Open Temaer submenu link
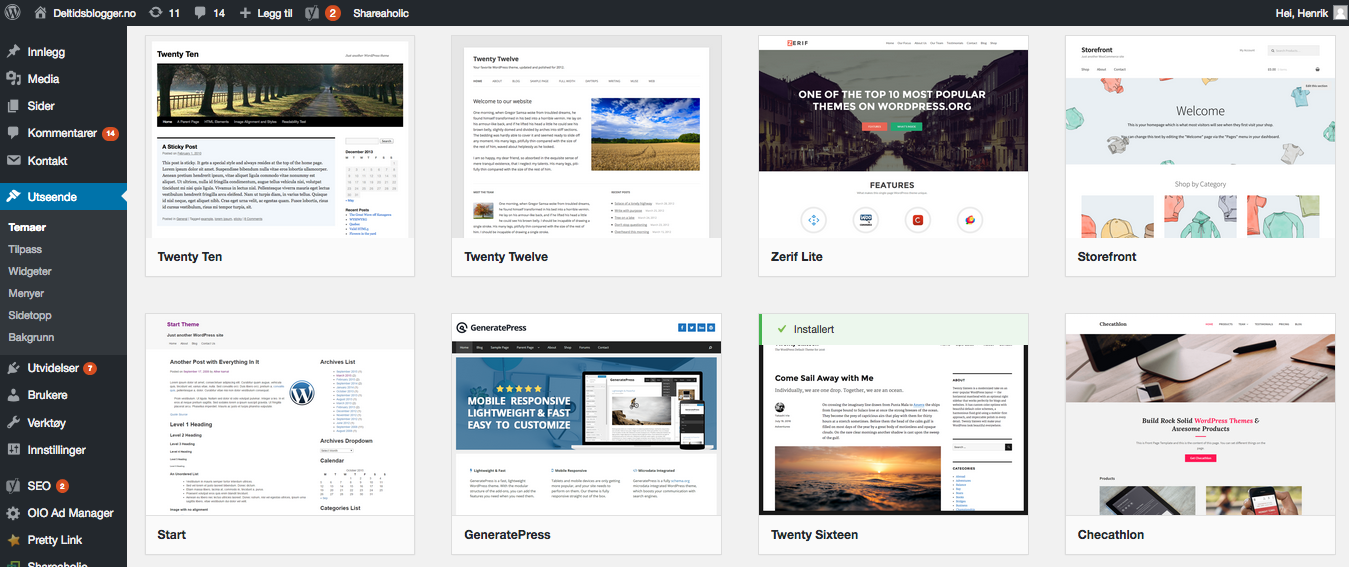The width and height of the screenshot is (1349, 567). [27, 227]
